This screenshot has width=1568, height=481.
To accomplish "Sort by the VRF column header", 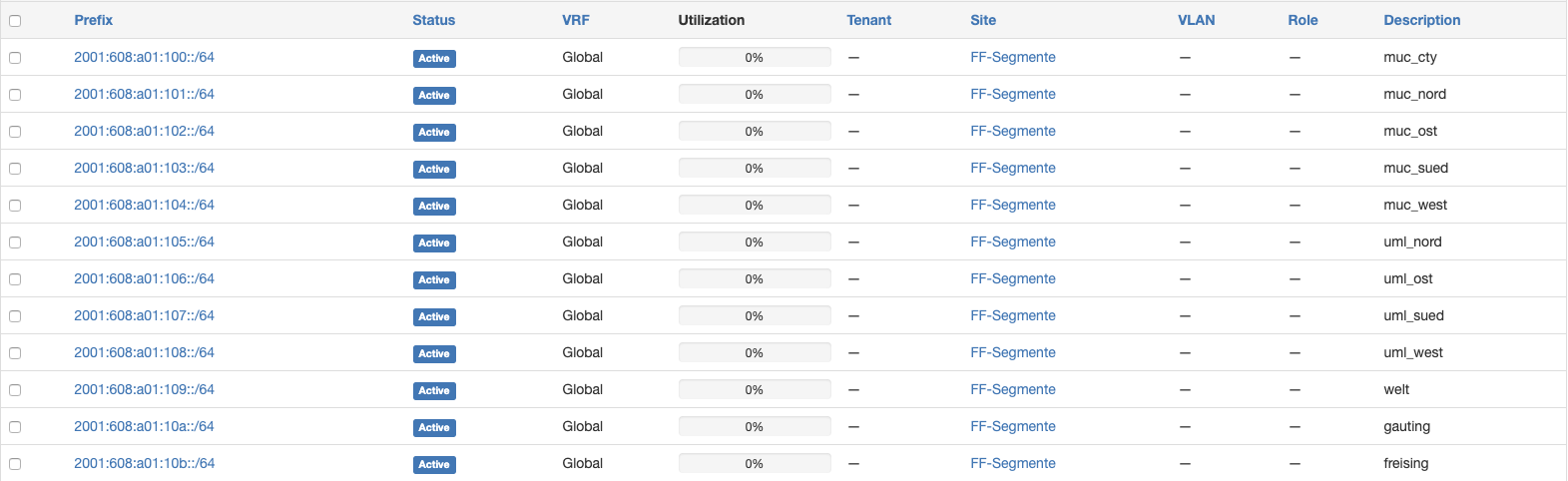I will coord(576,20).
